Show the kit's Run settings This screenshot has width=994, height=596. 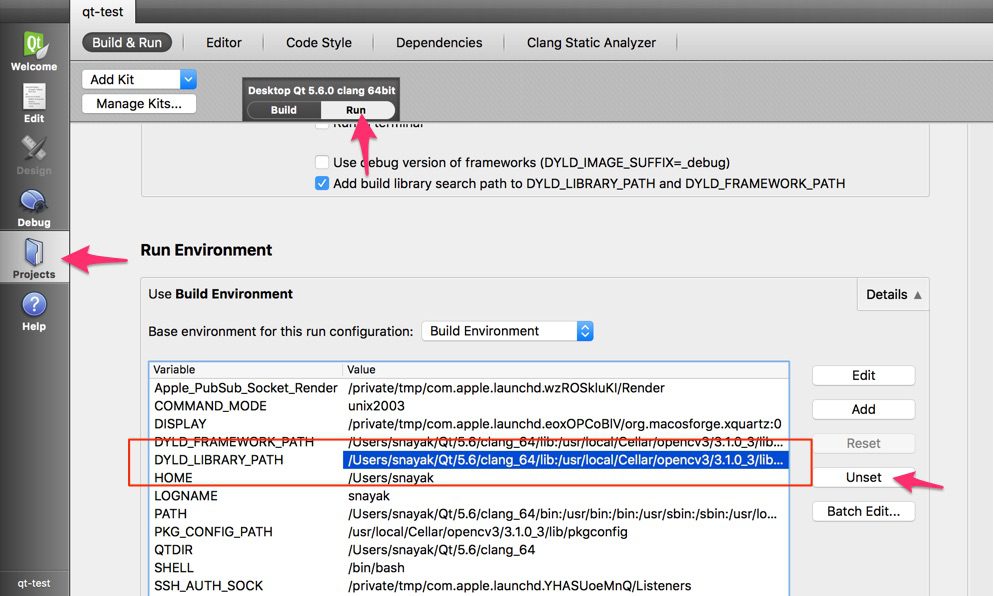357,110
